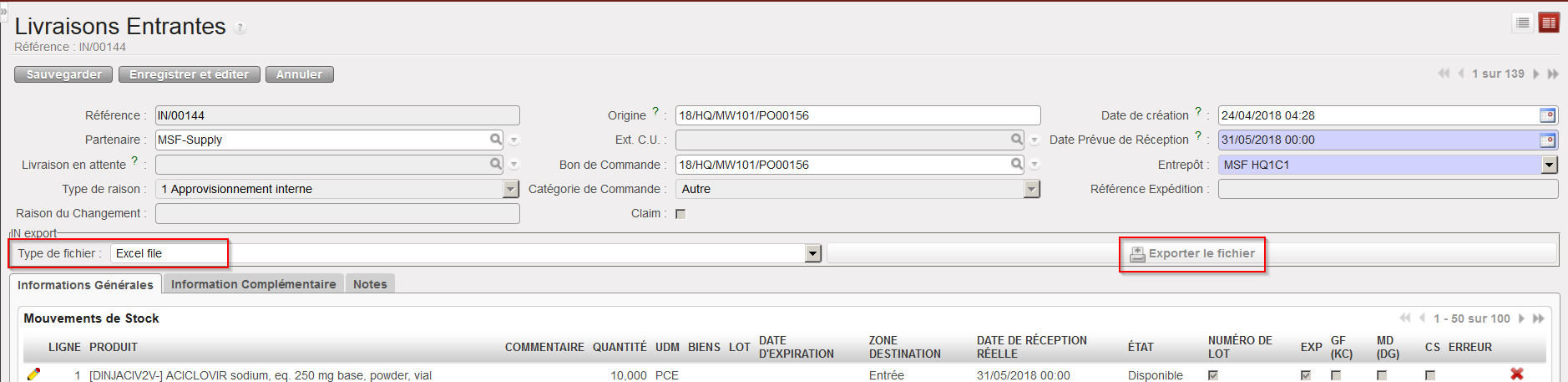Sort by PRODUIT column header
Viewport: 1568px width, 382px height.
point(114,347)
